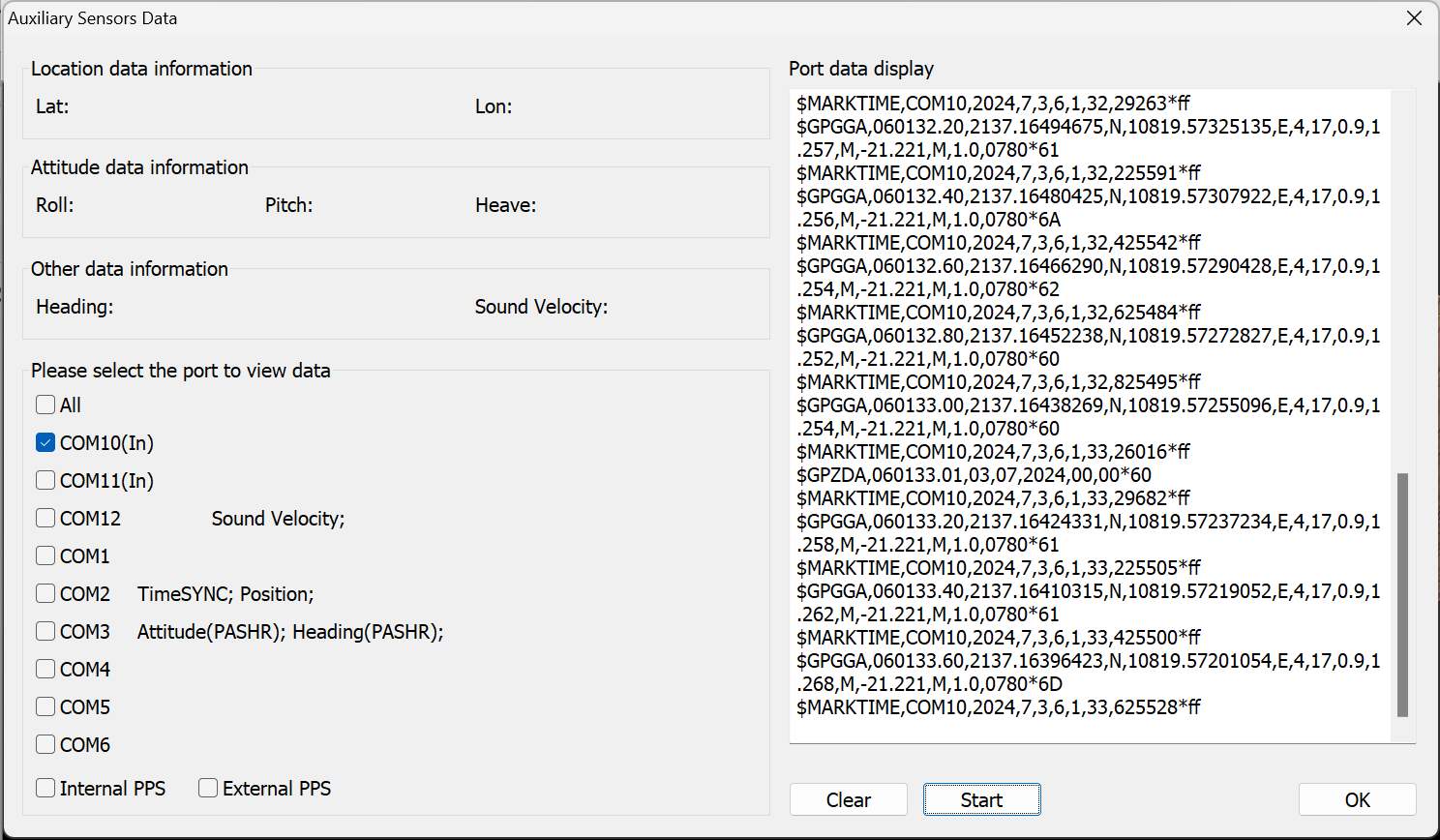This screenshot has height=840, width=1440.
Task: Toggle the COM4 checkbox
Action: 45,670
